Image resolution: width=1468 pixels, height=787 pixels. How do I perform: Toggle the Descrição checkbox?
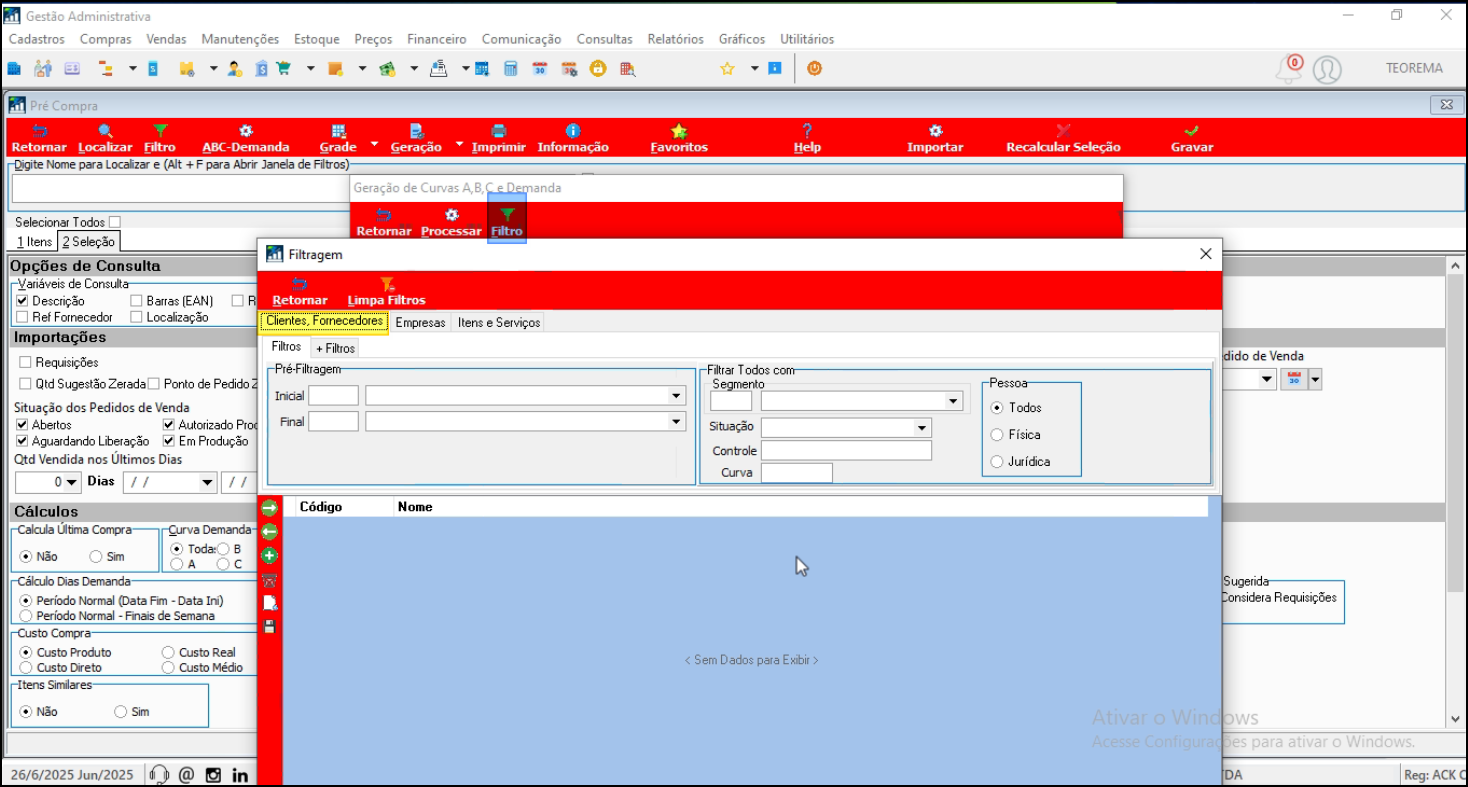coord(22,300)
